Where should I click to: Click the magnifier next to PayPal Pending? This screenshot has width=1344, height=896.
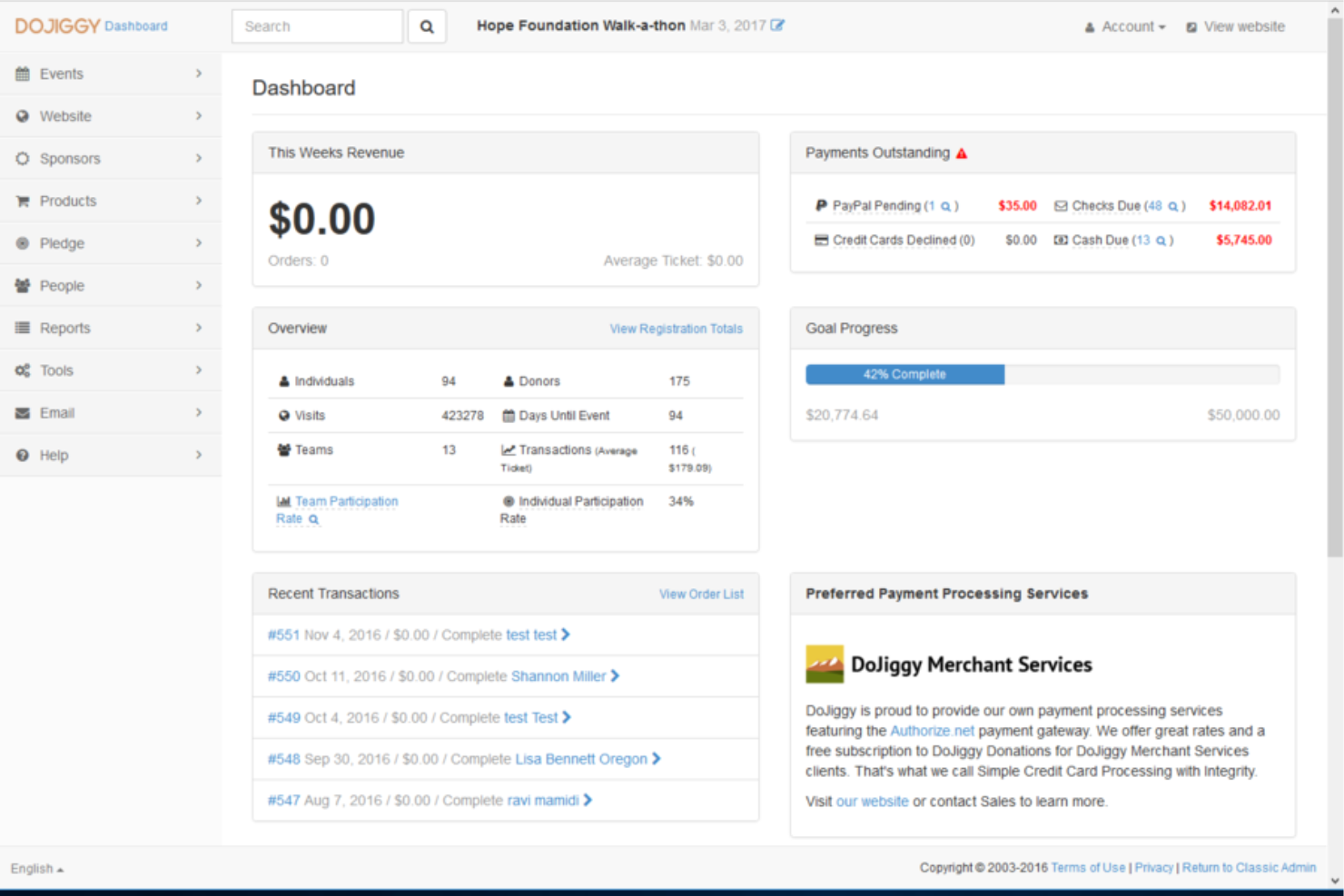[947, 206]
